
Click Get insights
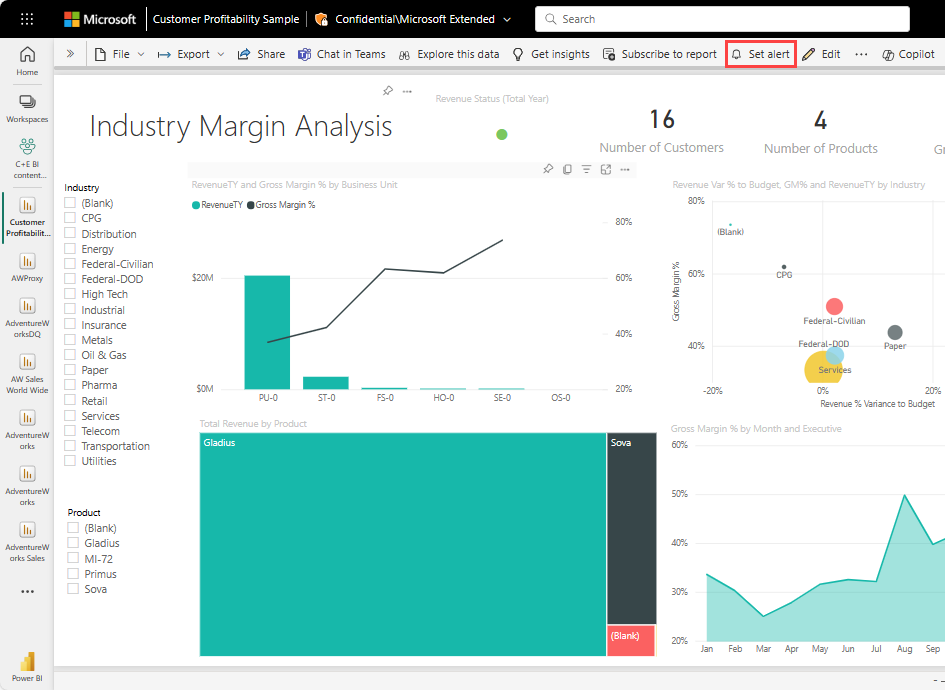[551, 54]
